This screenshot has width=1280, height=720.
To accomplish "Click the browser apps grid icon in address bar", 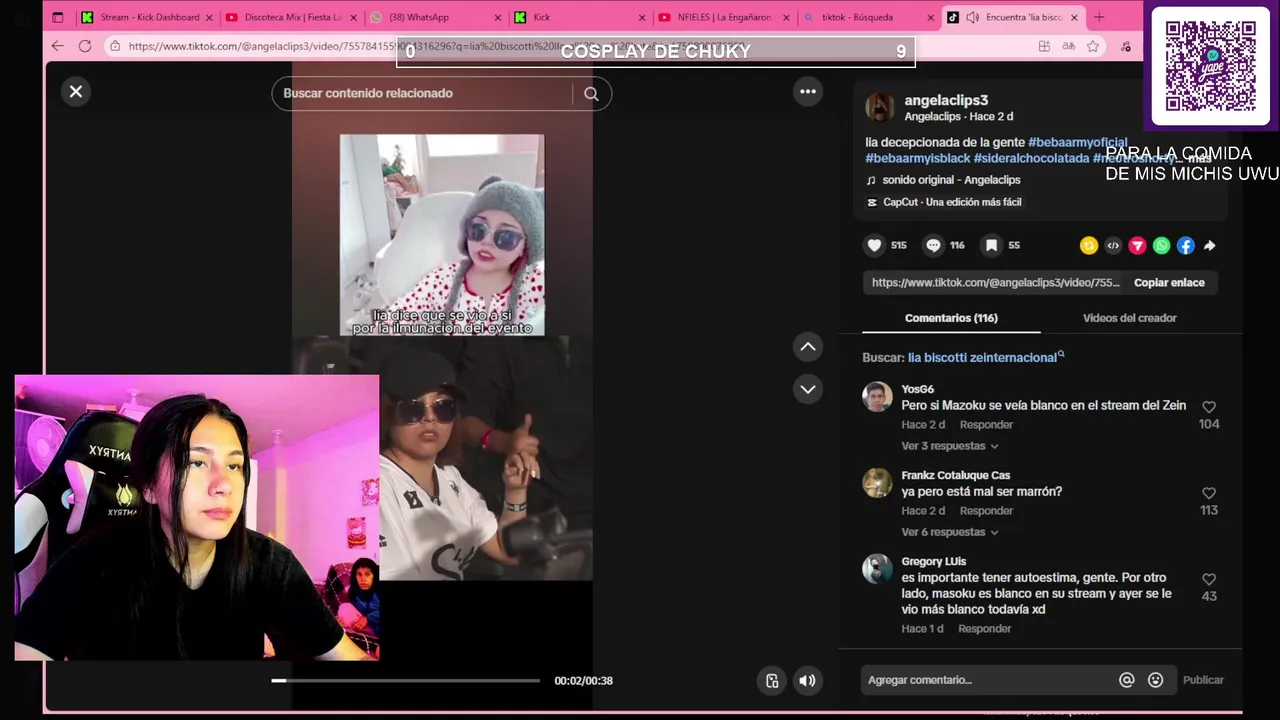I will (x=1044, y=46).
